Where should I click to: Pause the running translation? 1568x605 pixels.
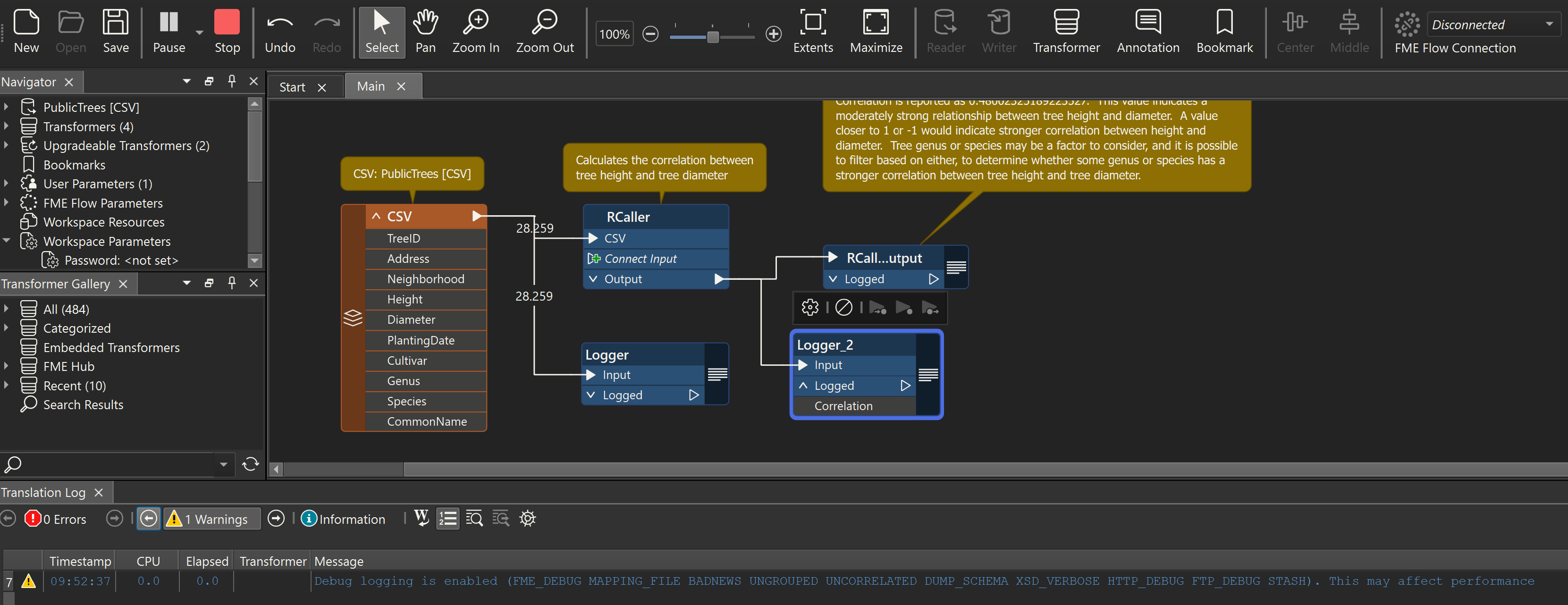[x=169, y=32]
